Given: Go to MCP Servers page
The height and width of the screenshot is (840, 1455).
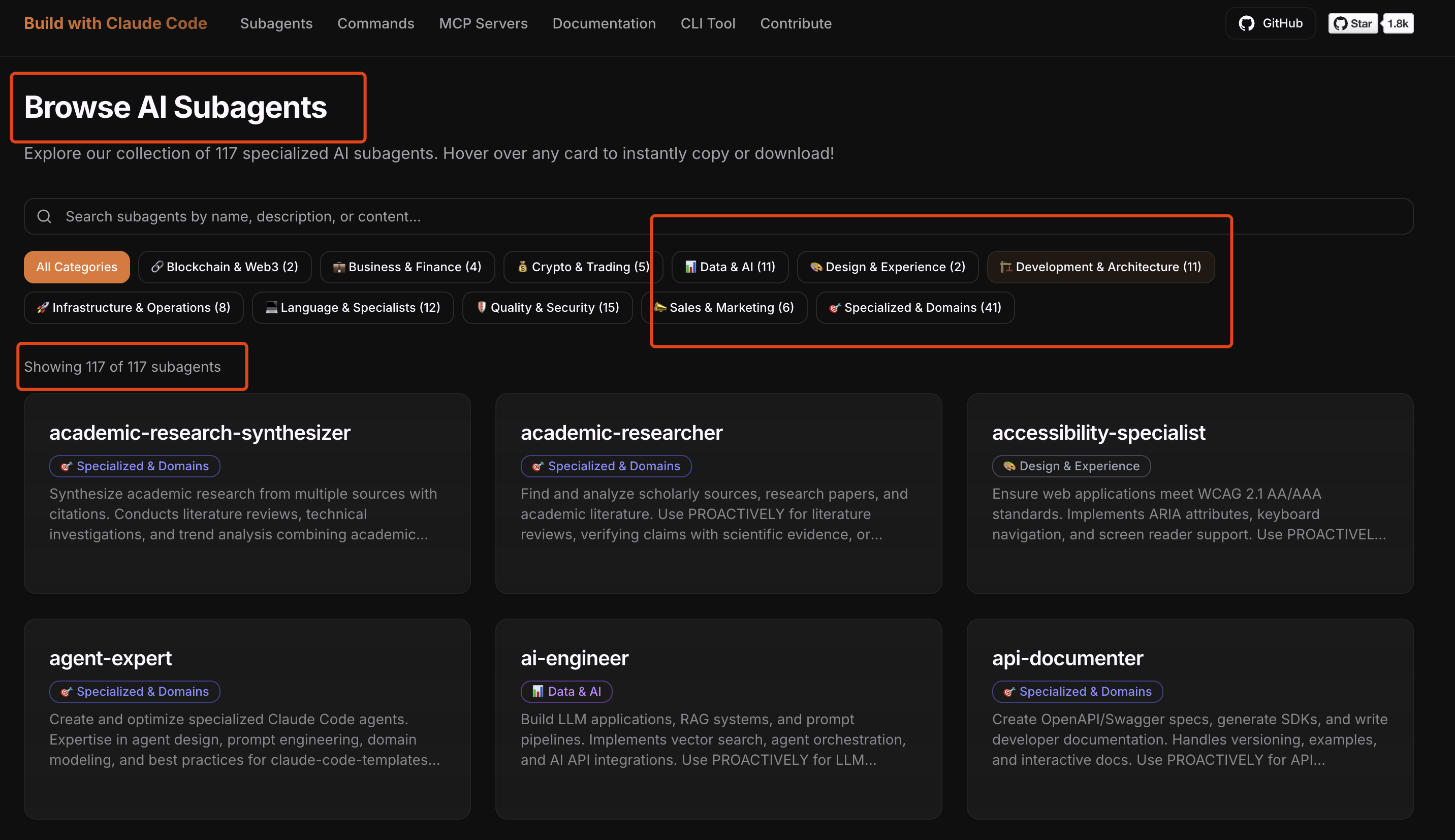Looking at the screenshot, I should (x=483, y=23).
